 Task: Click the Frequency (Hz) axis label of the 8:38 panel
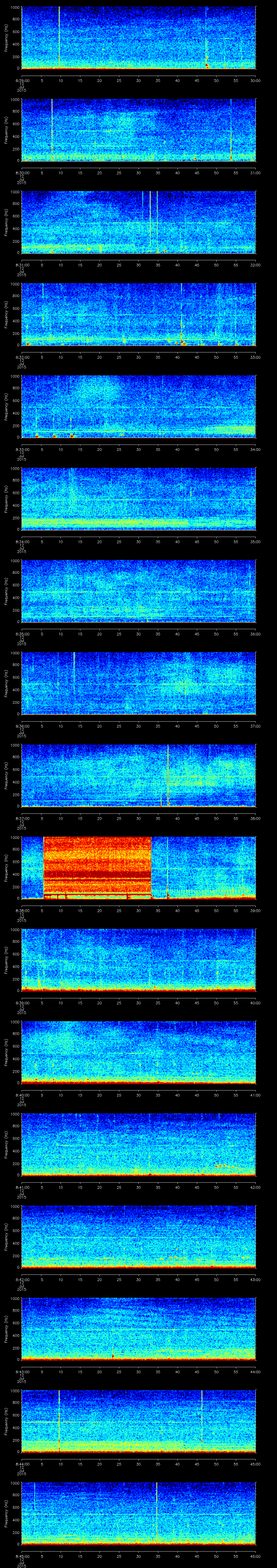[6, 868]
